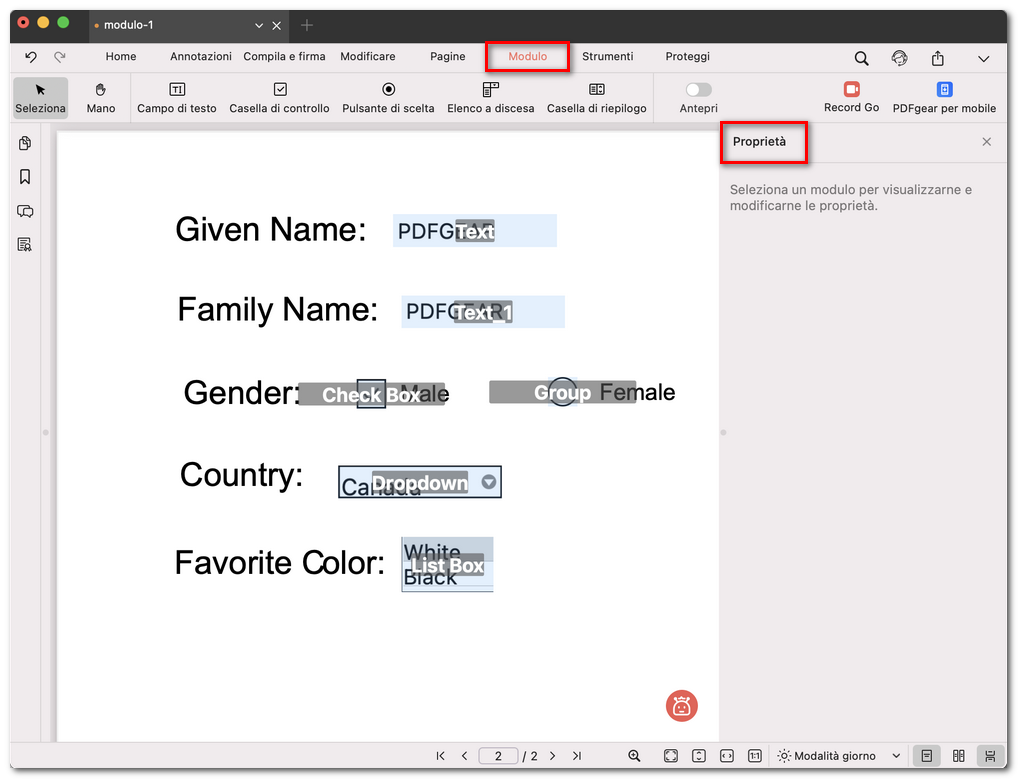Image resolution: width=1018 pixels, height=779 pixels.
Task: Click the page number input field
Action: pyautogui.click(x=498, y=756)
